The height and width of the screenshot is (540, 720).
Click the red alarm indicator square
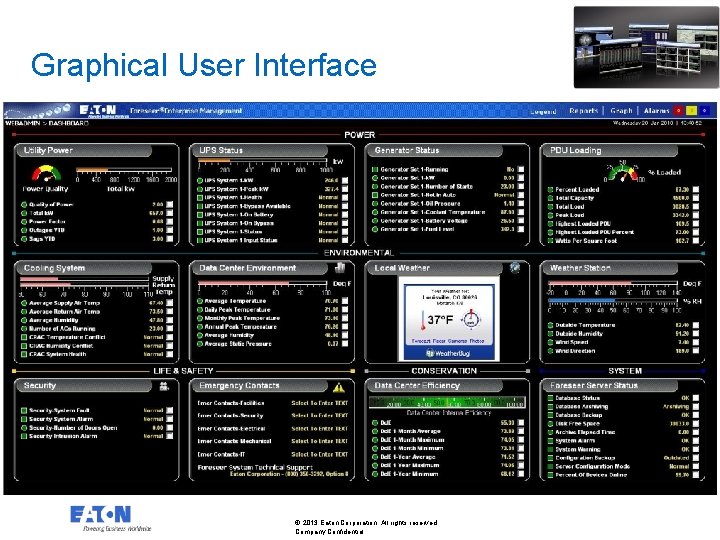[x=679, y=110]
